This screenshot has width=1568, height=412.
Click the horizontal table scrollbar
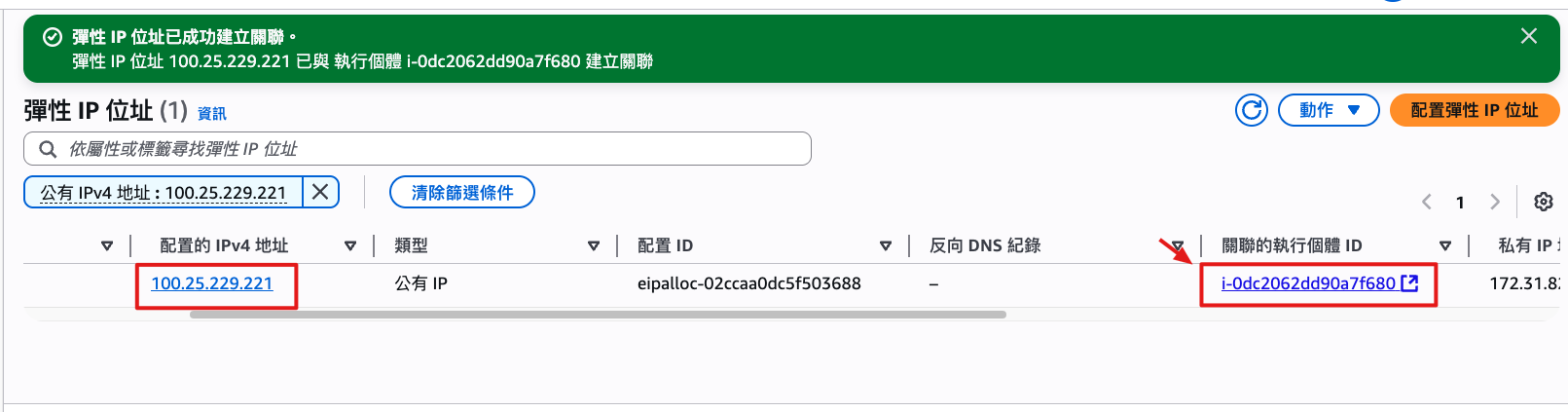tap(598, 315)
